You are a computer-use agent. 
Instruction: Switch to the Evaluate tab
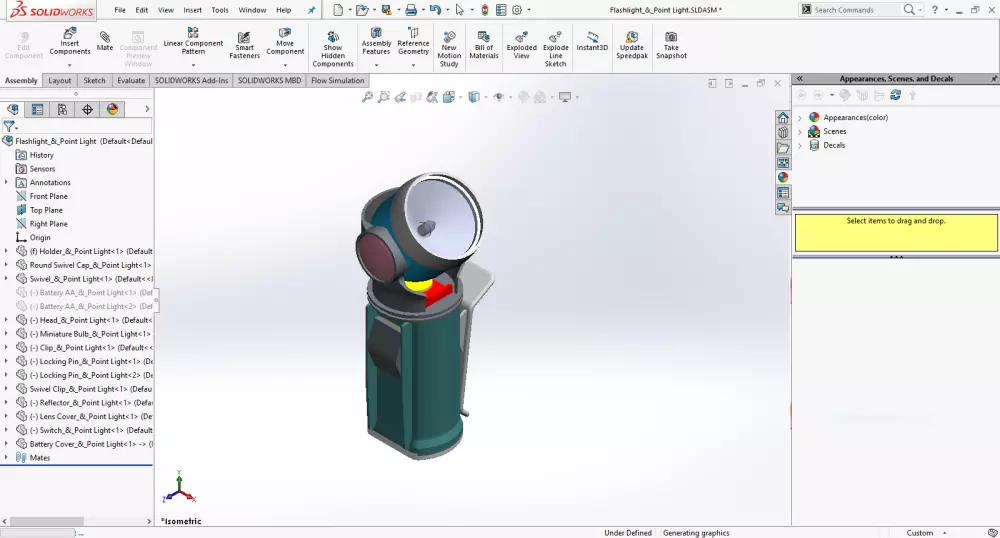click(131, 80)
